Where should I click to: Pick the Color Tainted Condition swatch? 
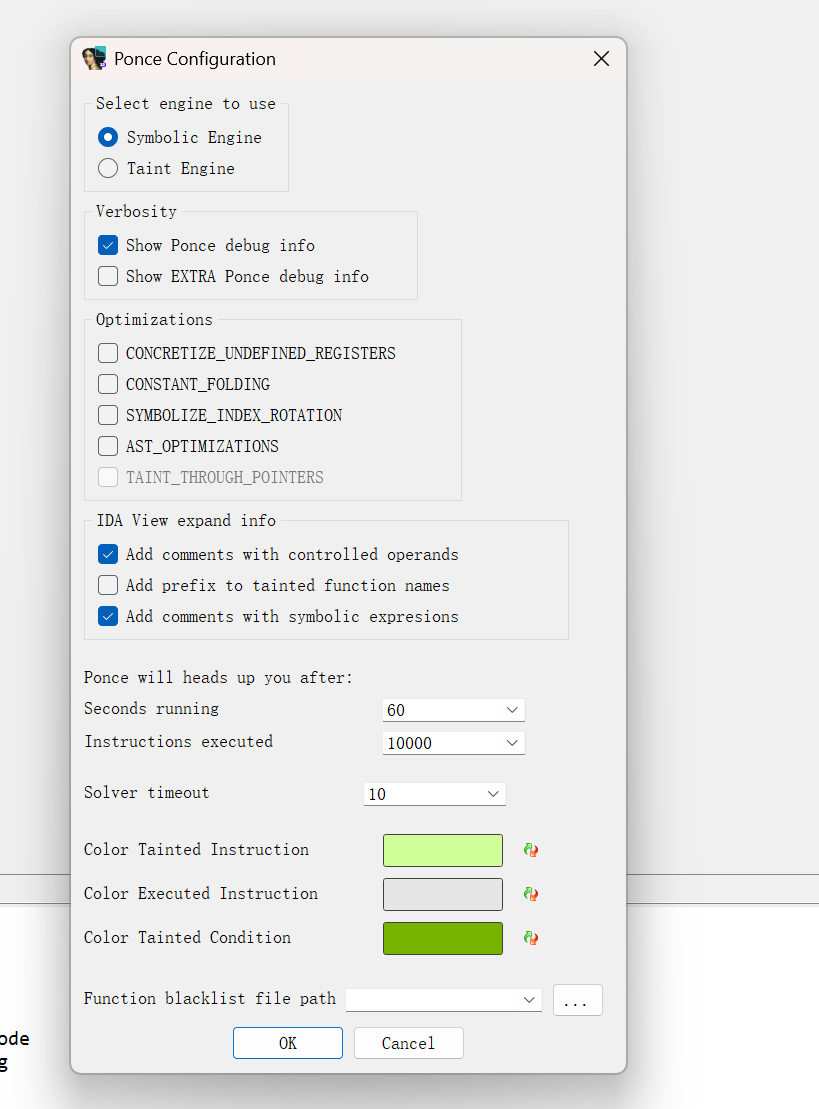click(443, 938)
